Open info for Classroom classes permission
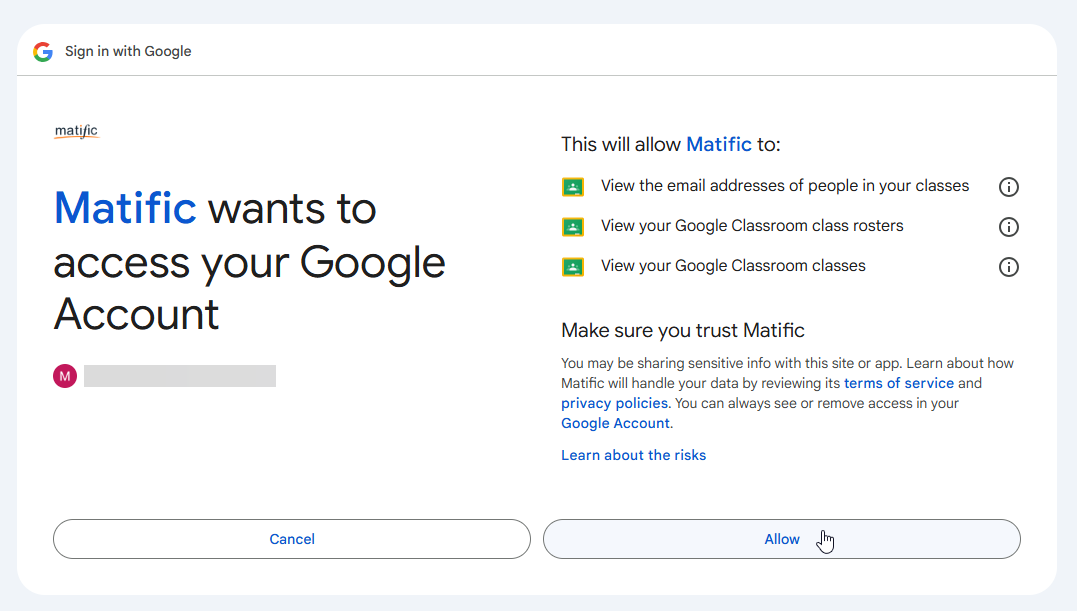 click(1008, 266)
